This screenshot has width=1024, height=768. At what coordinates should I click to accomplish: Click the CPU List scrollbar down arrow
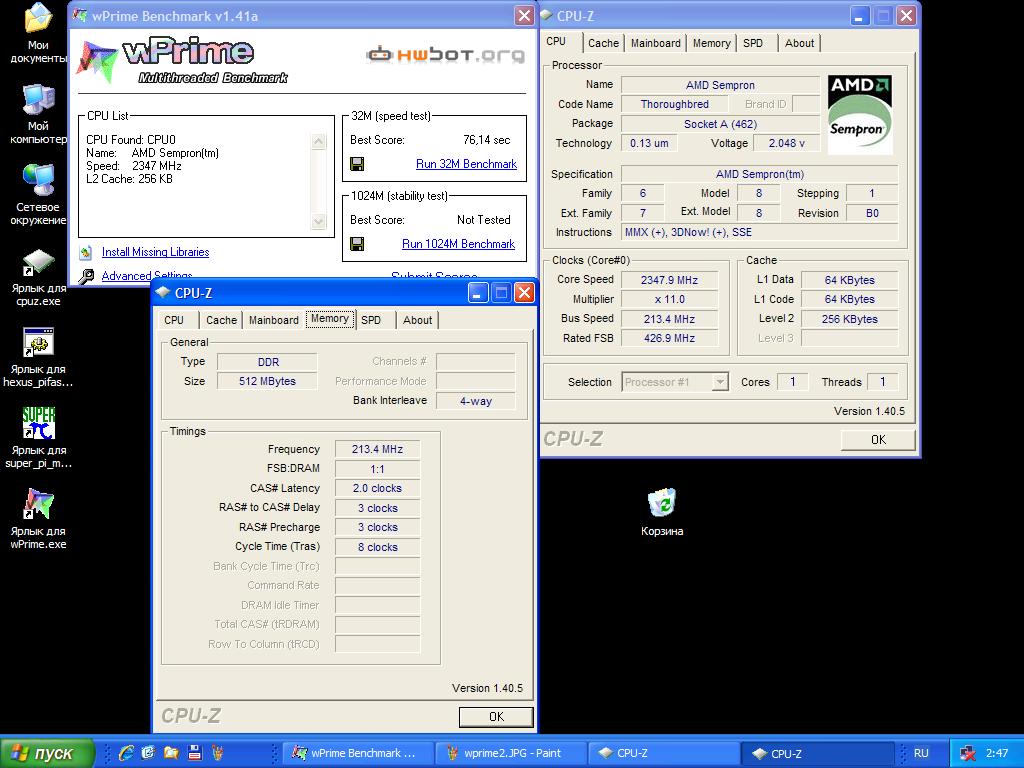[x=319, y=222]
